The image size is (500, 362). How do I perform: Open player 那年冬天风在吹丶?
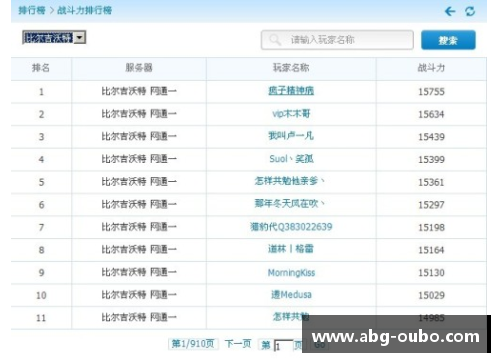coord(289,203)
